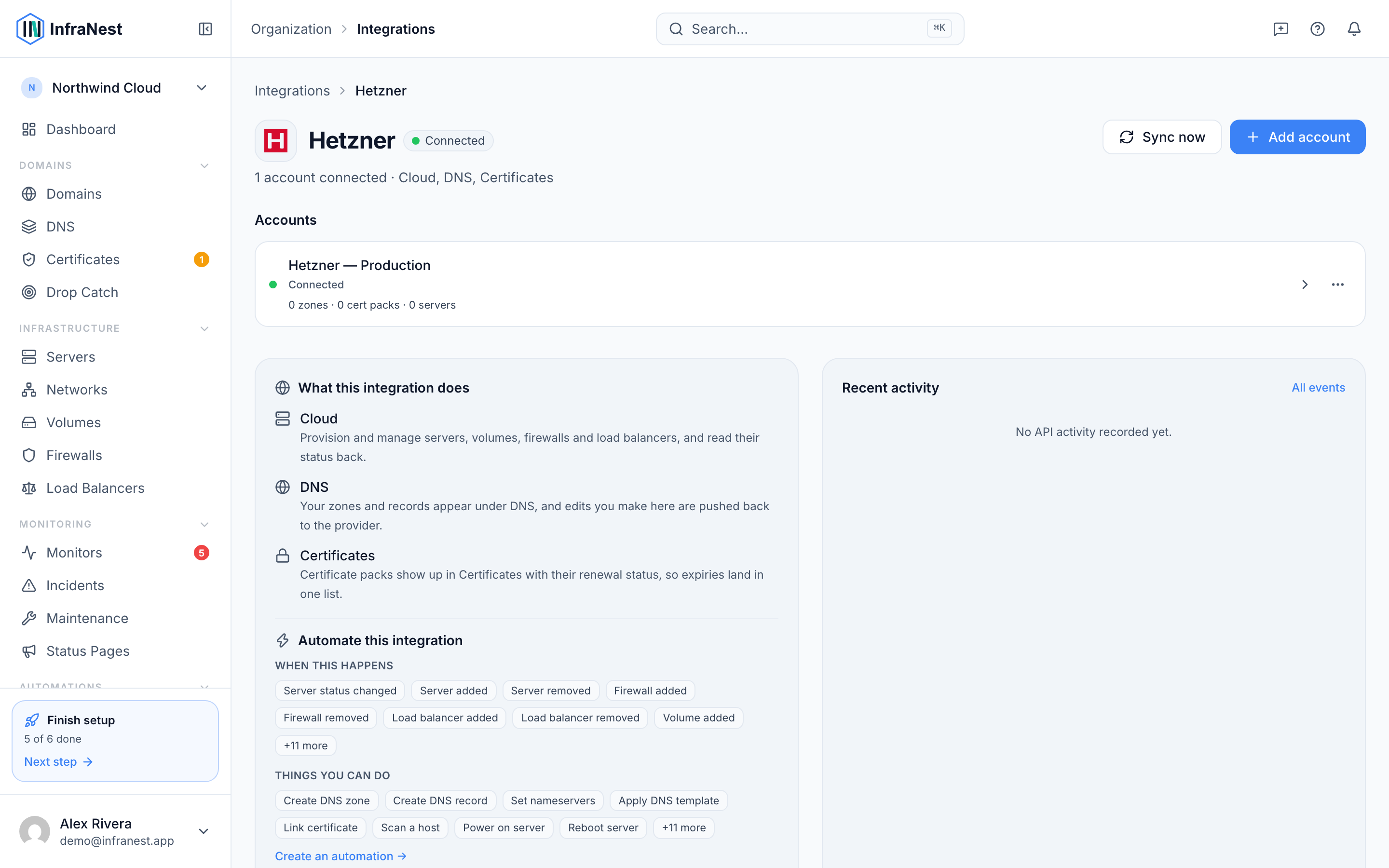
Task: Click the search magnifier icon
Action: pos(676,29)
